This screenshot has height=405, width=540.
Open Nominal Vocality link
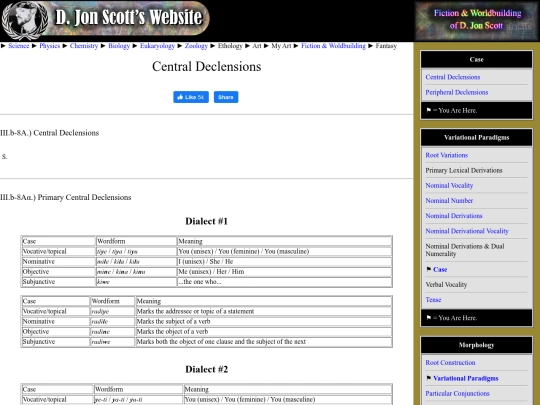click(449, 186)
